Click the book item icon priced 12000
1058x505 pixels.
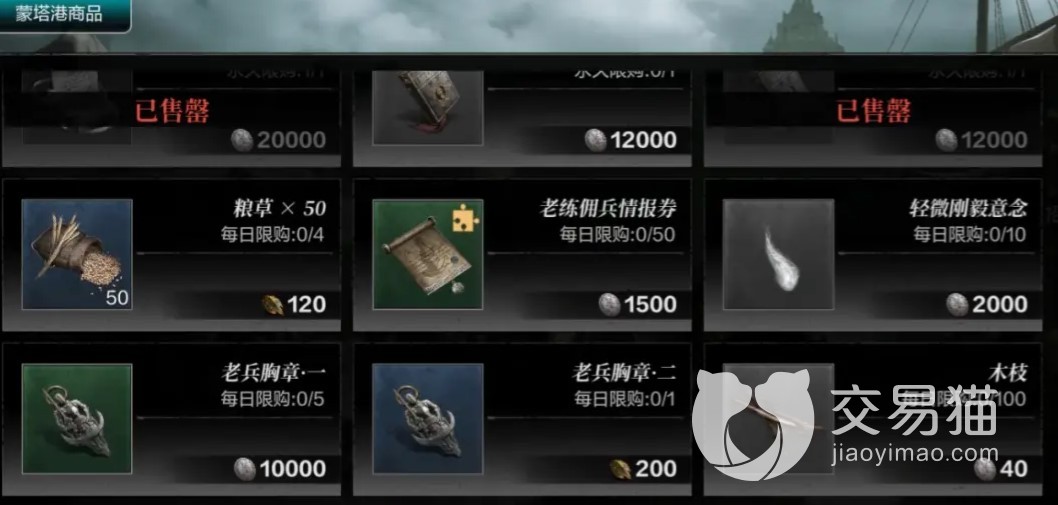tap(428, 108)
